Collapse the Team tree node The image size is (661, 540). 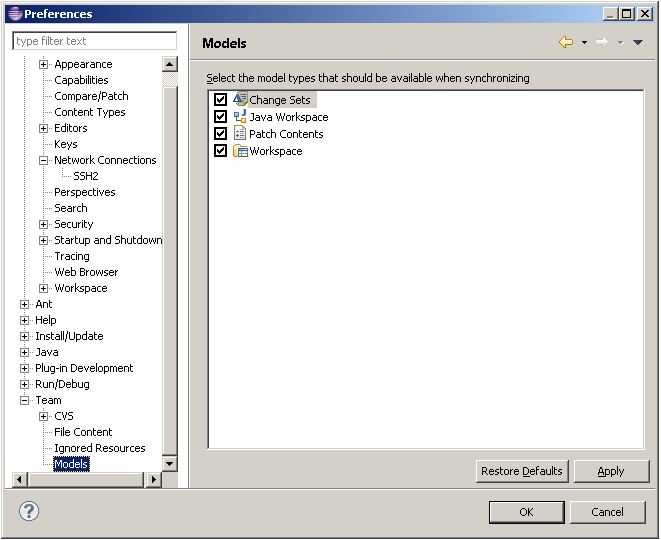(24, 401)
